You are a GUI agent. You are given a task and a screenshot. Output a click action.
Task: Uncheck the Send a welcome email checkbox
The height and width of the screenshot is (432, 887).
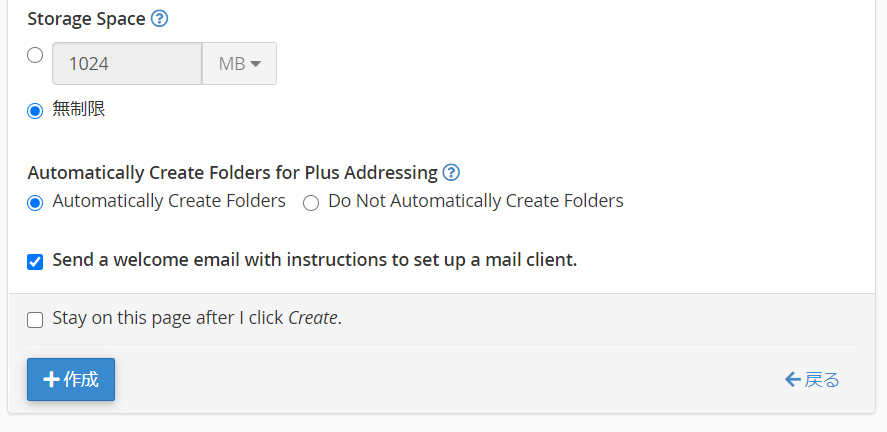point(35,262)
